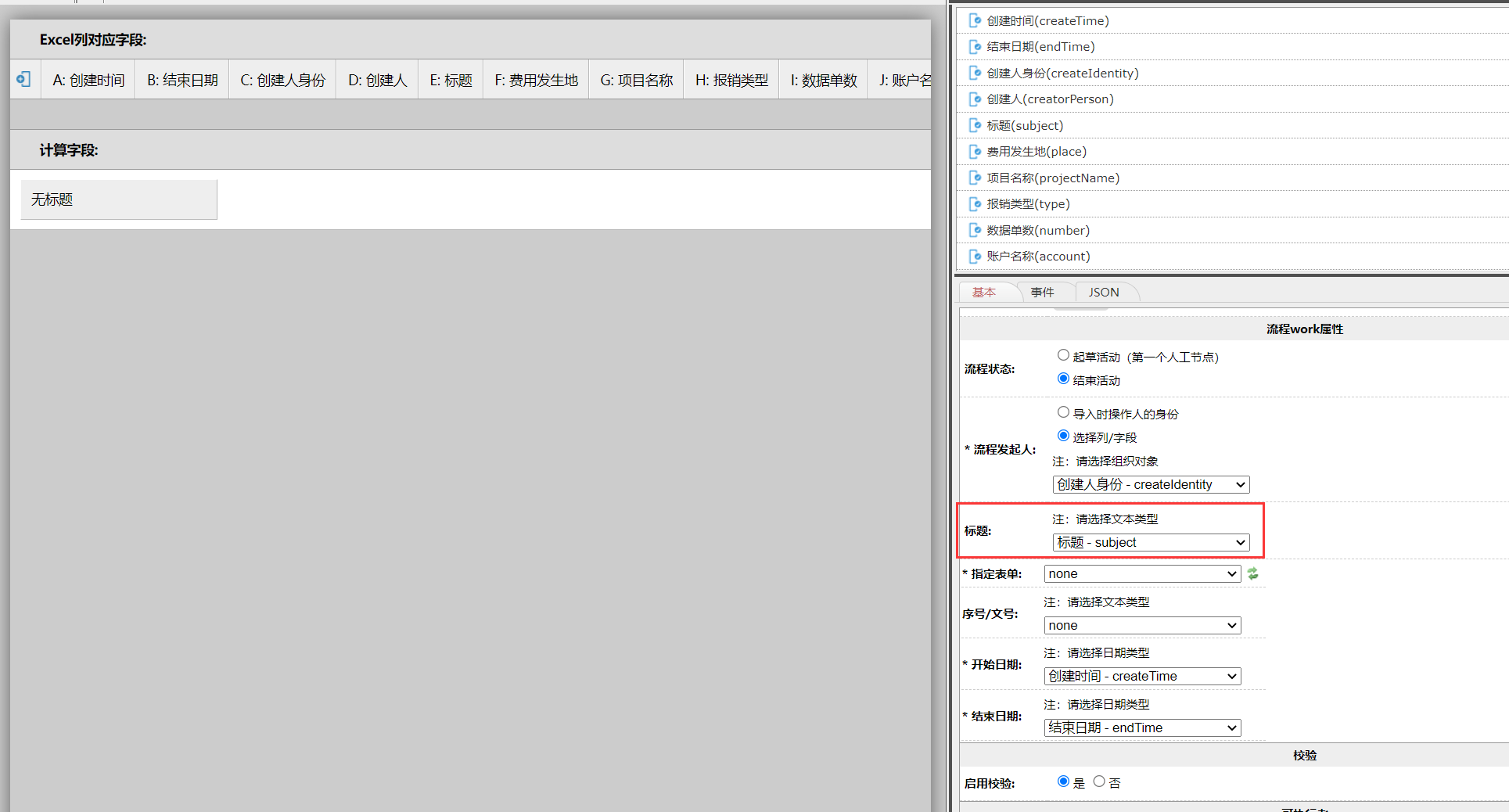Click the import icon left of column A
The height and width of the screenshot is (812, 1509).
point(24,79)
